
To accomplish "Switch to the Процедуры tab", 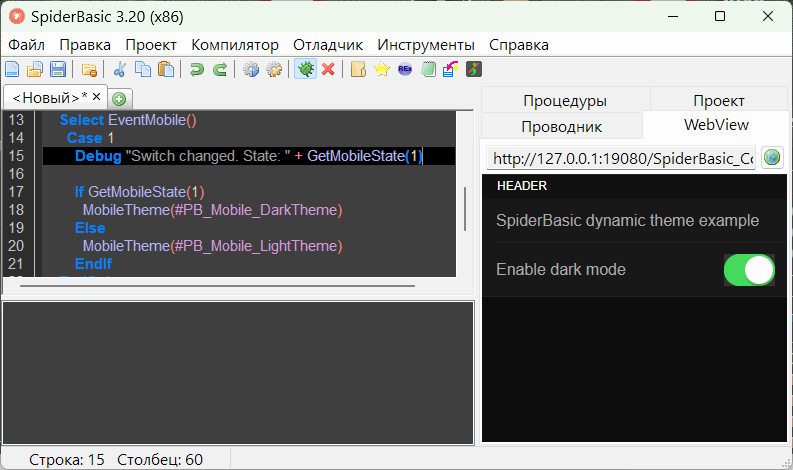I will click(x=565, y=100).
